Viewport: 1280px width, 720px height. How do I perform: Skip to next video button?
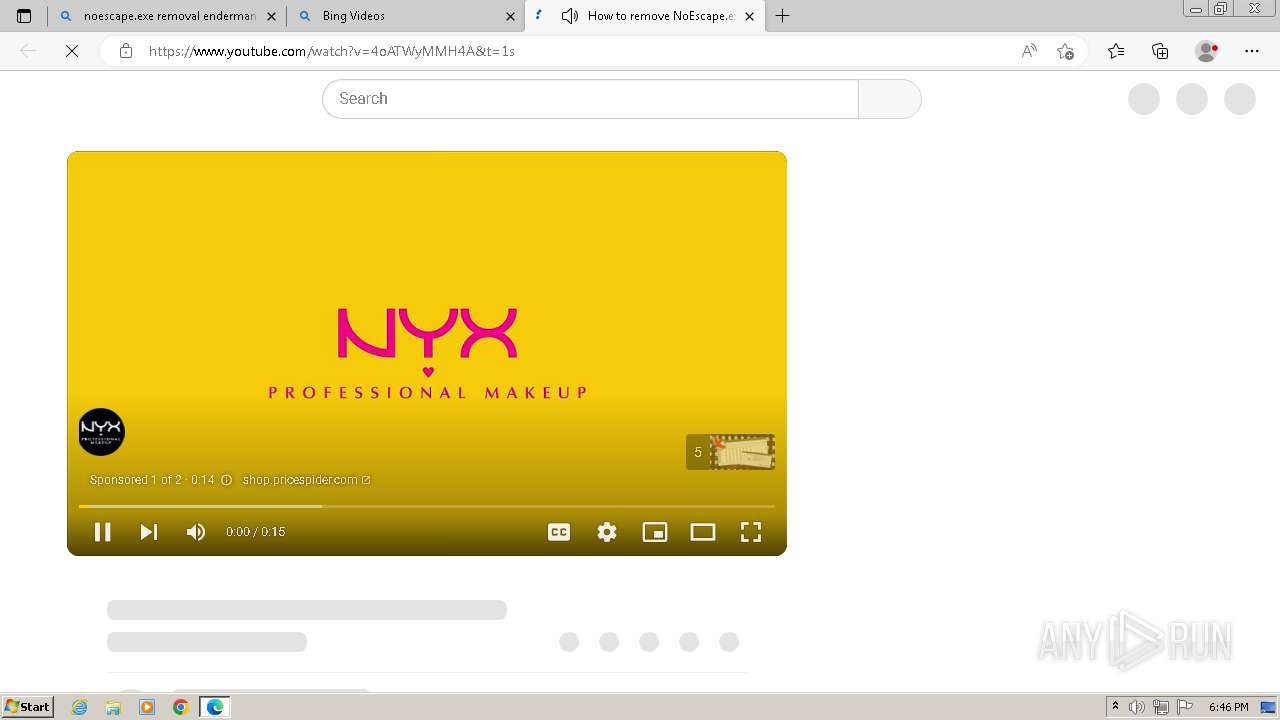pos(149,532)
